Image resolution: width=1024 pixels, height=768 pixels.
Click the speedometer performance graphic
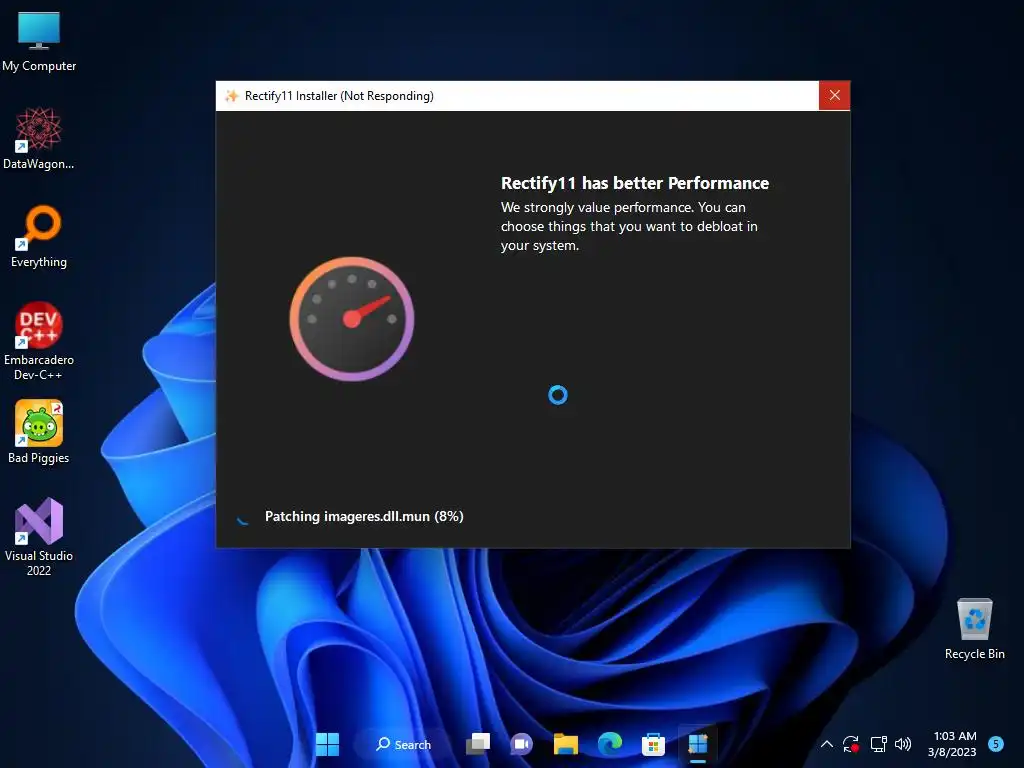coord(352,319)
